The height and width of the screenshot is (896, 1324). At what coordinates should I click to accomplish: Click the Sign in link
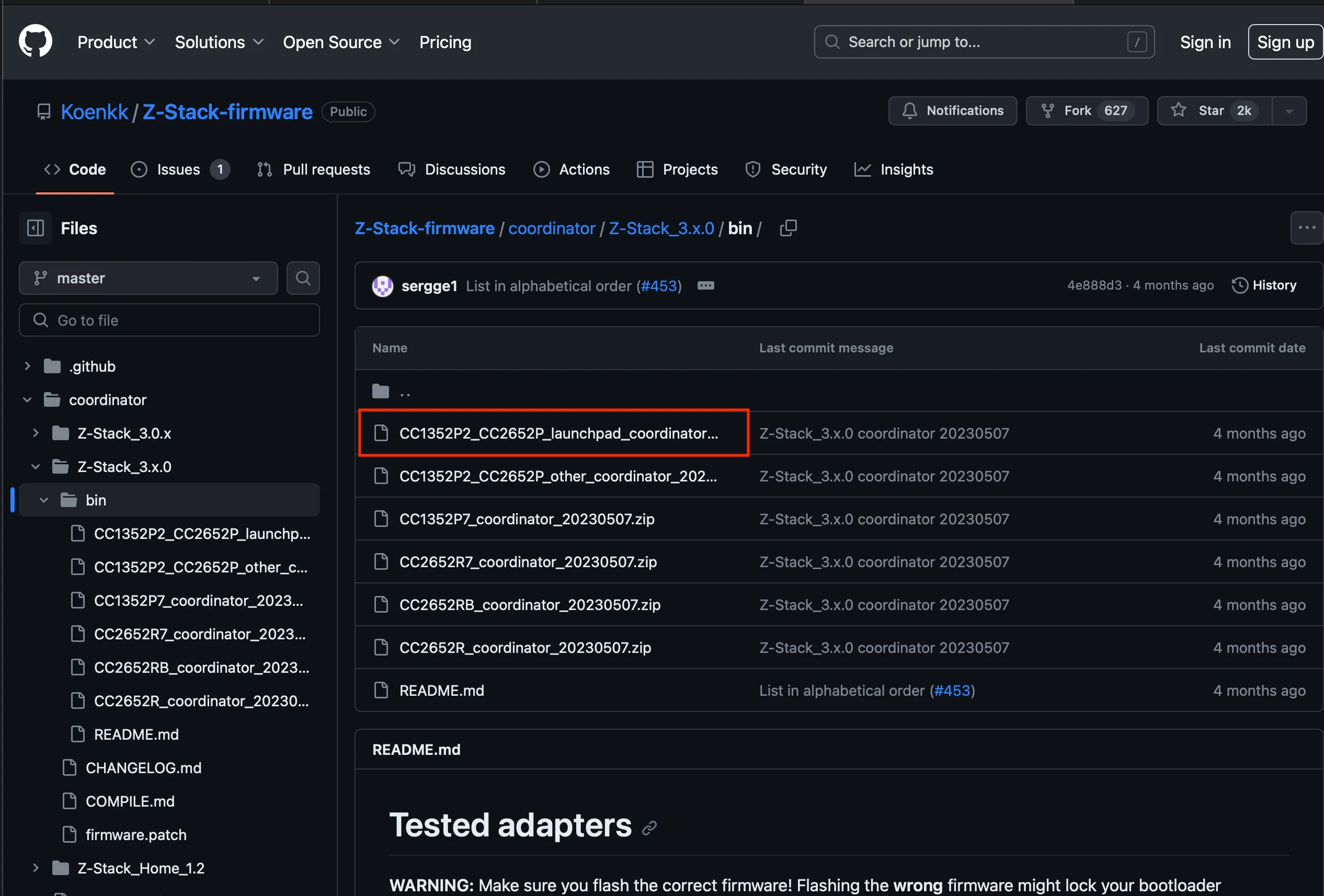(x=1205, y=42)
